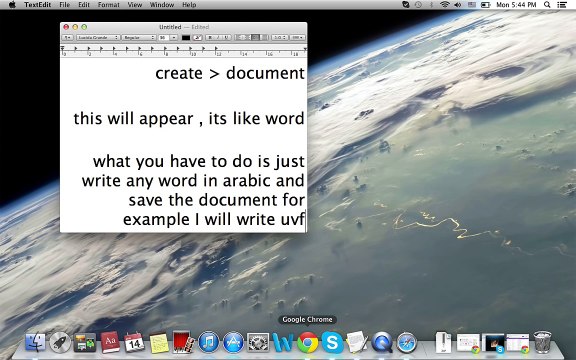Viewport: 576px width, 360px height.
Task: Click the font size field
Action: [164, 37]
